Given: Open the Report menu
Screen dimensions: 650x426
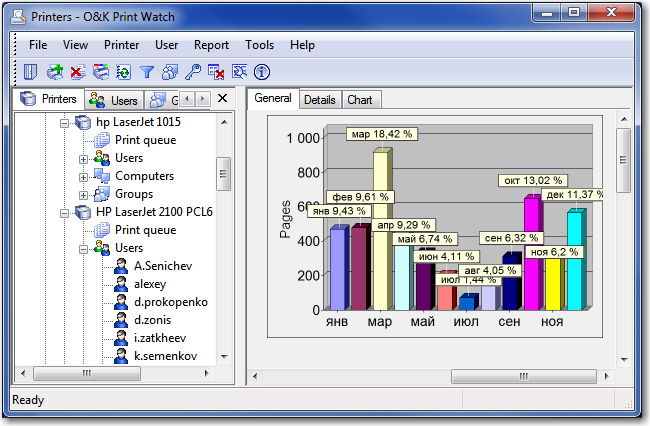Looking at the screenshot, I should [211, 45].
